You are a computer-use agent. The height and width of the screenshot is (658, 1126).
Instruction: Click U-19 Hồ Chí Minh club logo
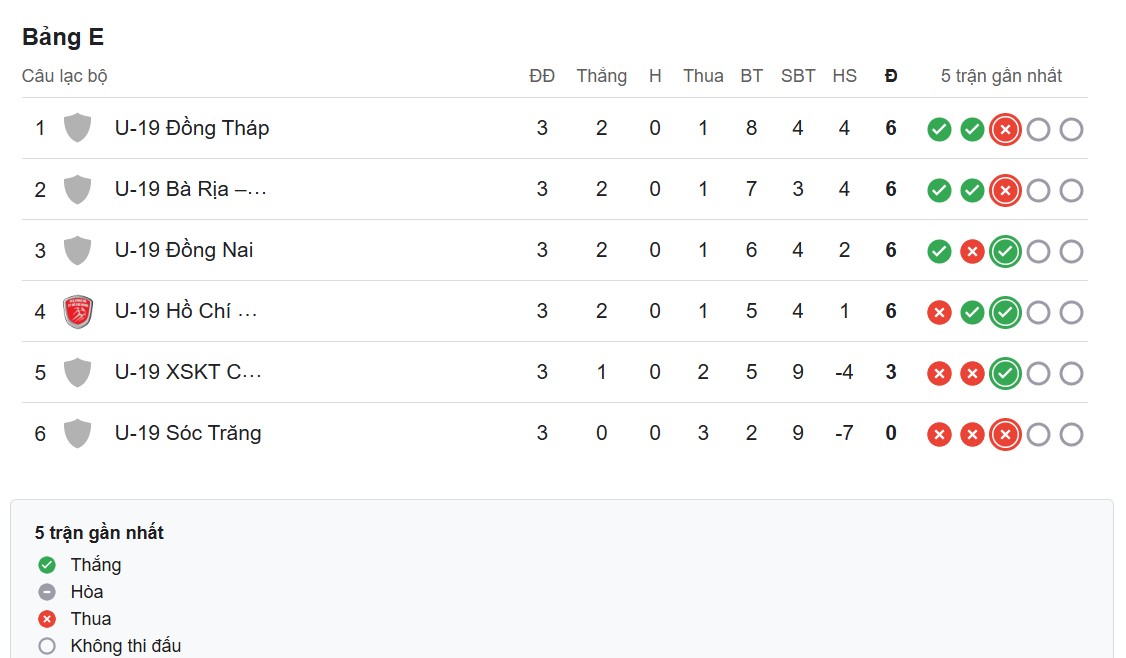tap(77, 312)
